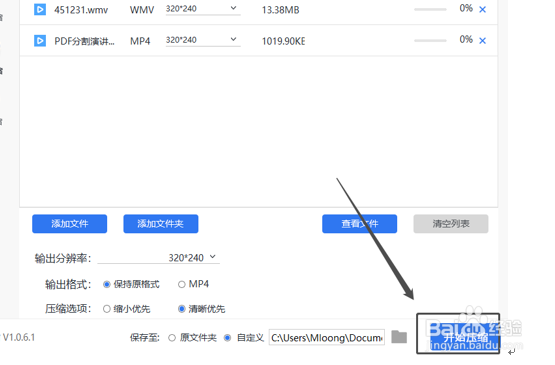
Task: Click the progress bar of 451231.wmv
Action: pyautogui.click(x=430, y=10)
